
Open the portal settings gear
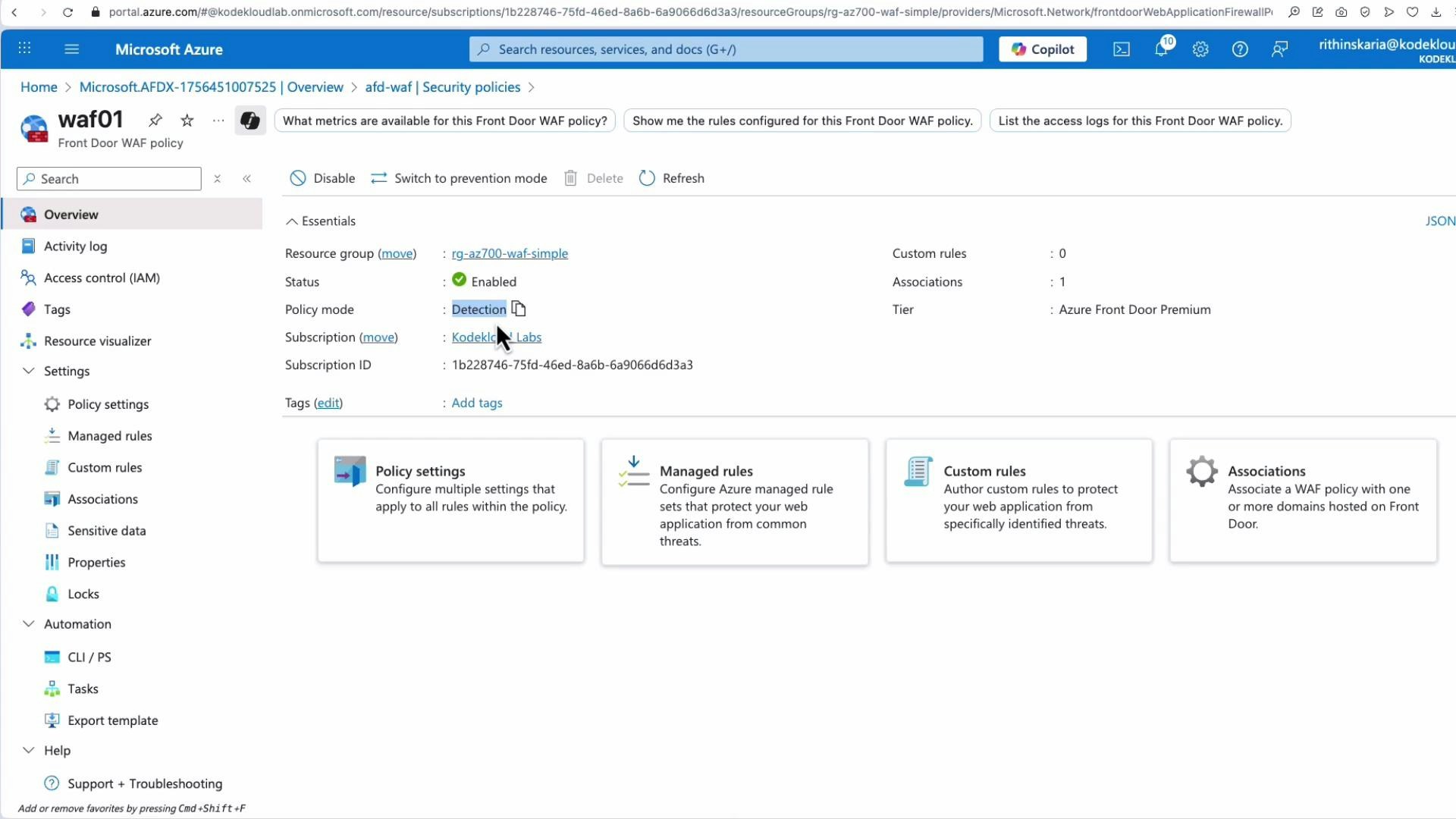tap(1200, 49)
